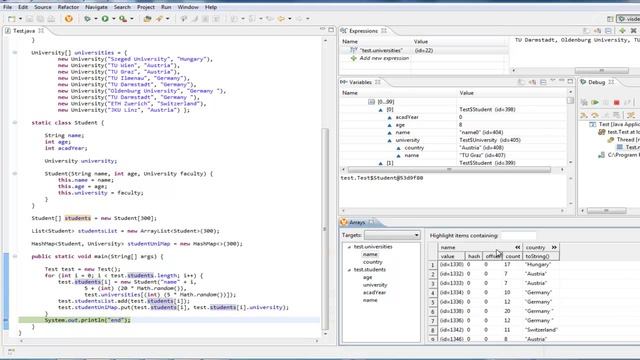The width and height of the screenshot is (640, 360).
Task: Select the "Switzerland" cell in Arrays table
Action: click(541, 330)
